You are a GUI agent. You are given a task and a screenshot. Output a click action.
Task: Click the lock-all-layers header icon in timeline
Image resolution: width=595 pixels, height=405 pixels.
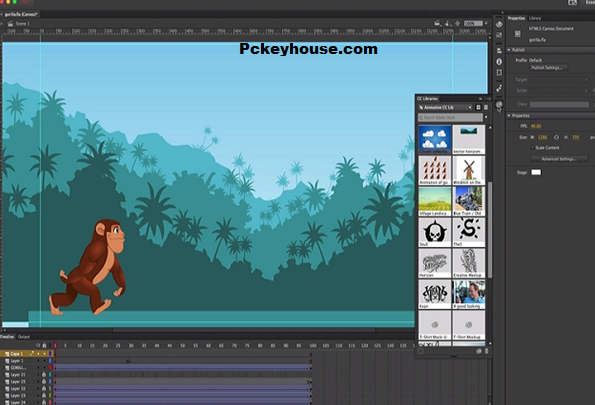point(44,345)
